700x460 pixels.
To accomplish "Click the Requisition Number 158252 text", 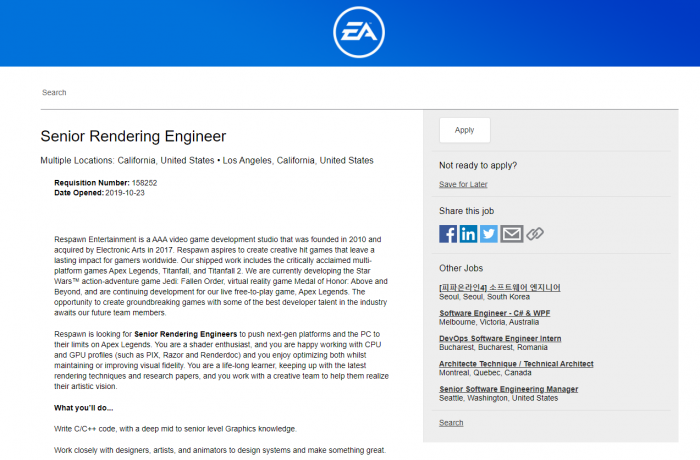I will (105, 183).
